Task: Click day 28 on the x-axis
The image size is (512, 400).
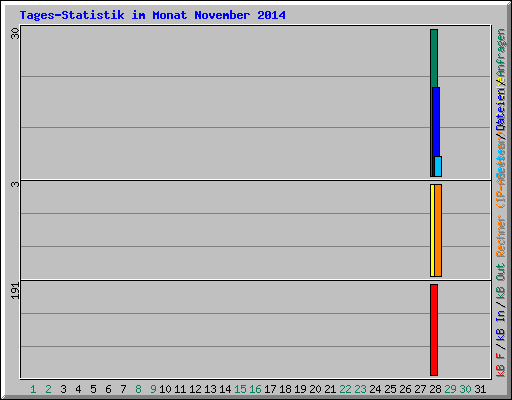Action: point(435,389)
